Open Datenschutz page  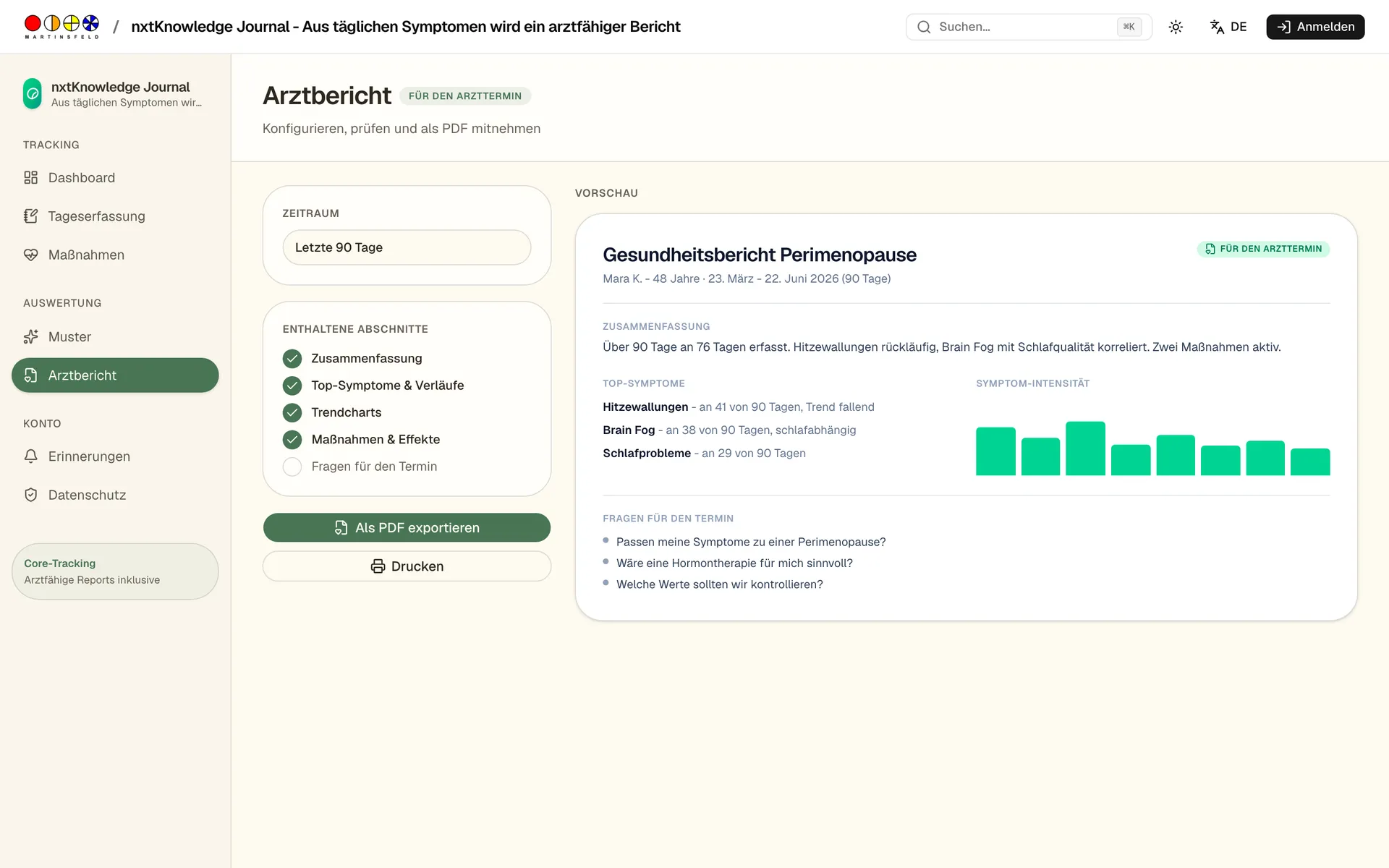coord(115,495)
